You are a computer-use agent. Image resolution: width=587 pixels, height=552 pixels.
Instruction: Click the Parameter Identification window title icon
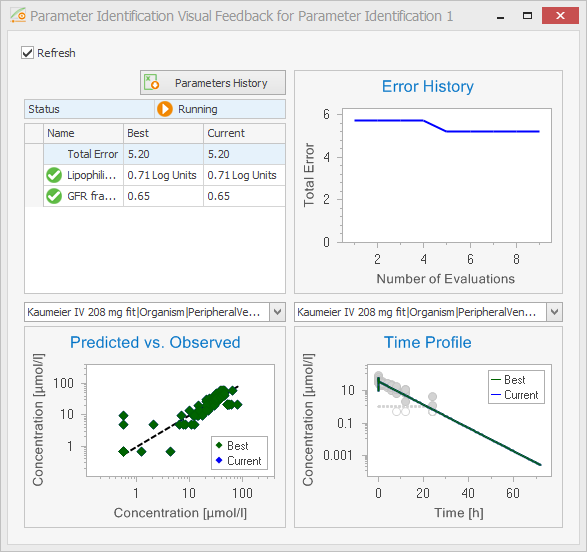[18, 15]
